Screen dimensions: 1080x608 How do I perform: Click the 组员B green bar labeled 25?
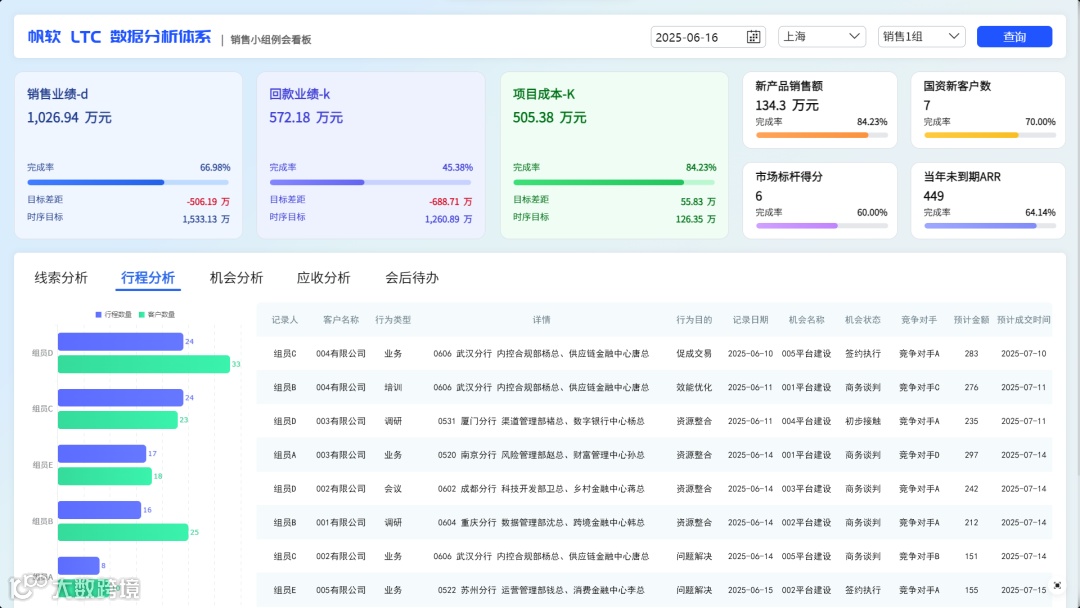coord(123,532)
